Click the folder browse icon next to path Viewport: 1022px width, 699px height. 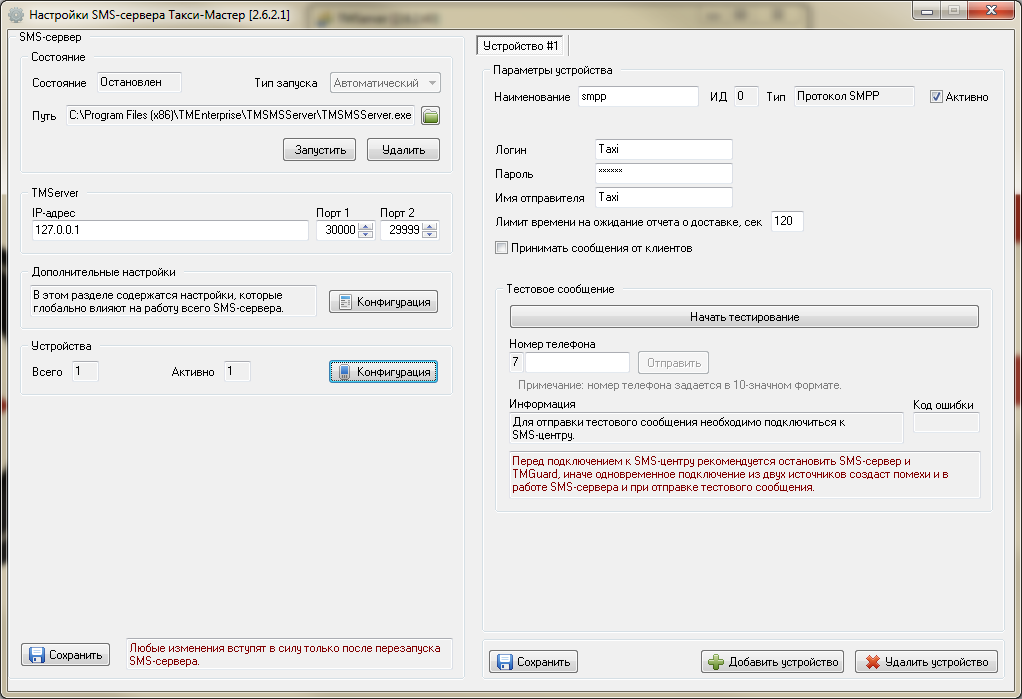[430, 115]
